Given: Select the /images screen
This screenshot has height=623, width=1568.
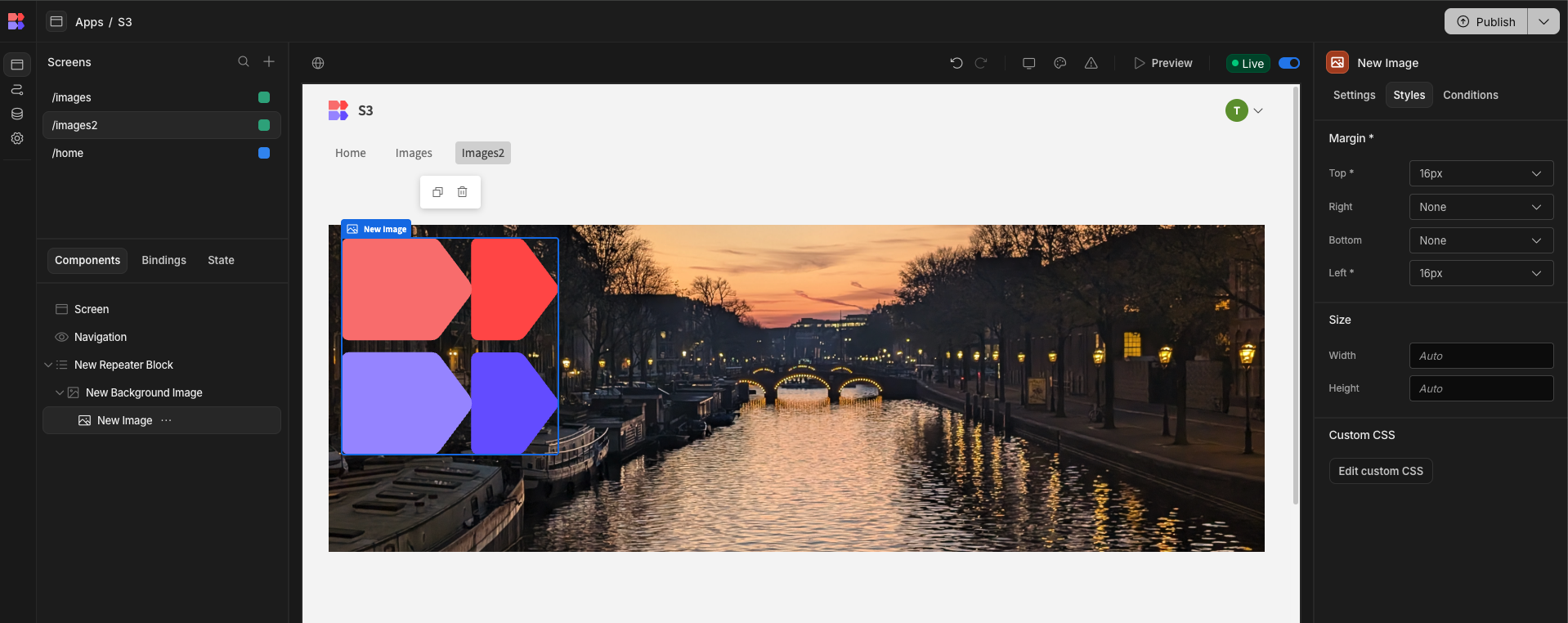Looking at the screenshot, I should point(162,97).
